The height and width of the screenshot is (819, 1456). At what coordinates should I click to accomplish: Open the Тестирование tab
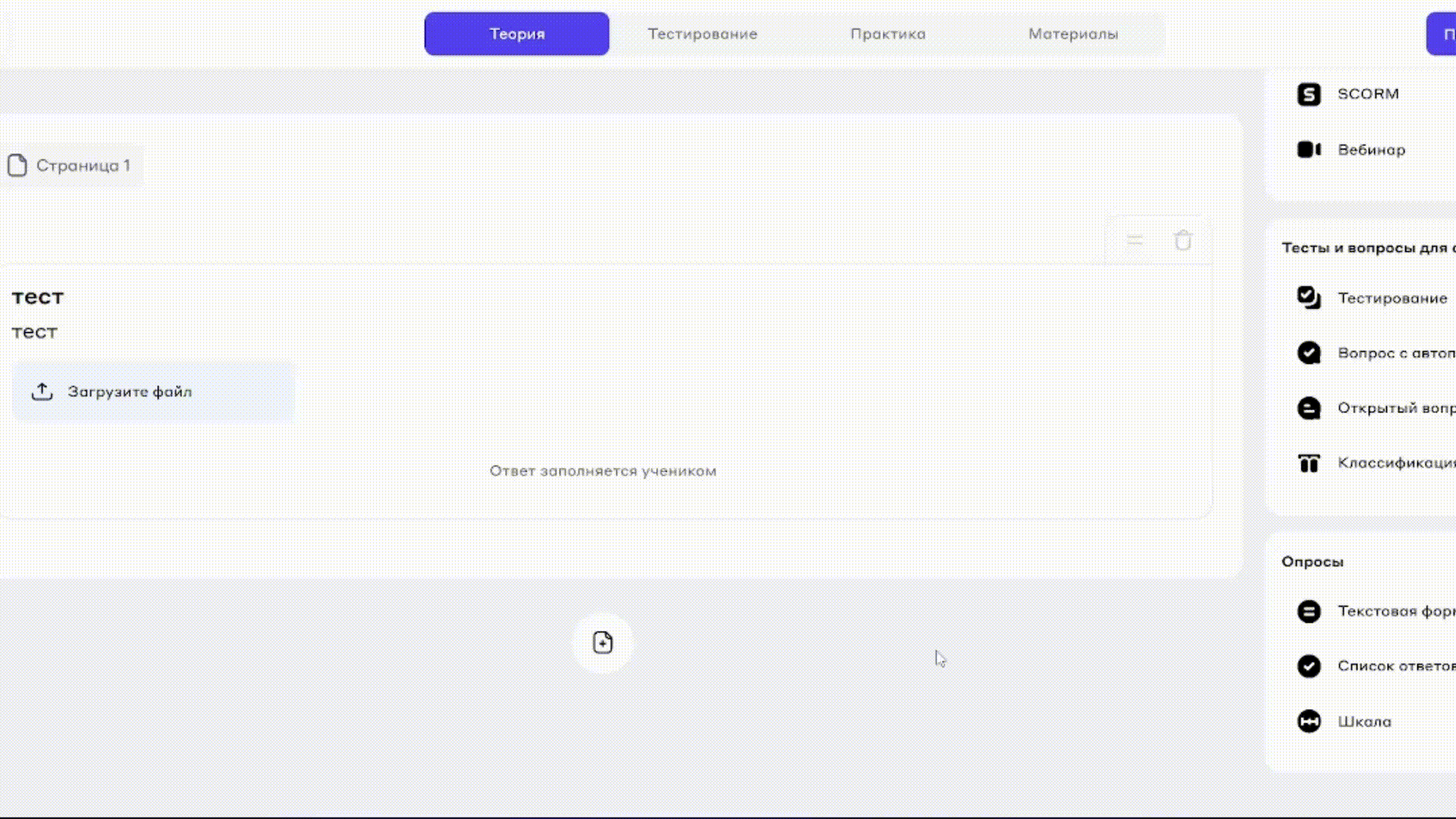702,34
